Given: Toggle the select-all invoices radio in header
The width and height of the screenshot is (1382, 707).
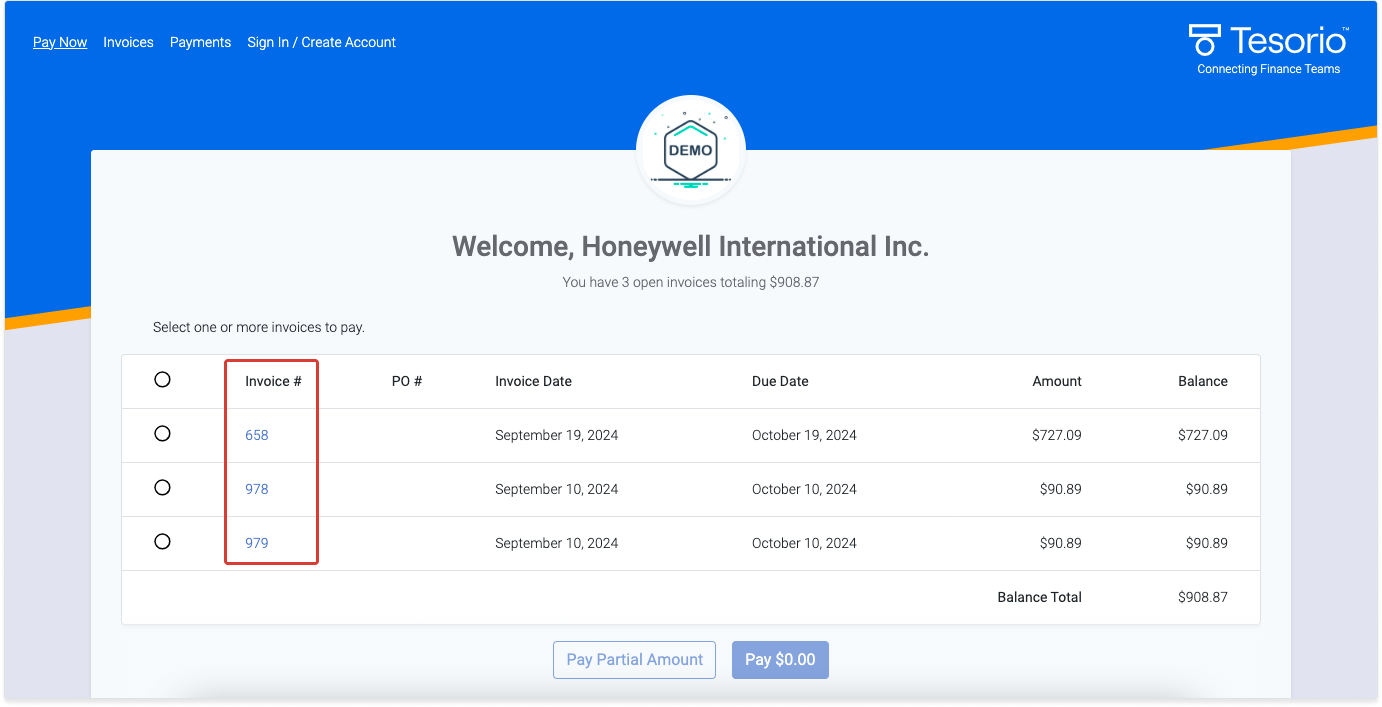Looking at the screenshot, I should [162, 380].
